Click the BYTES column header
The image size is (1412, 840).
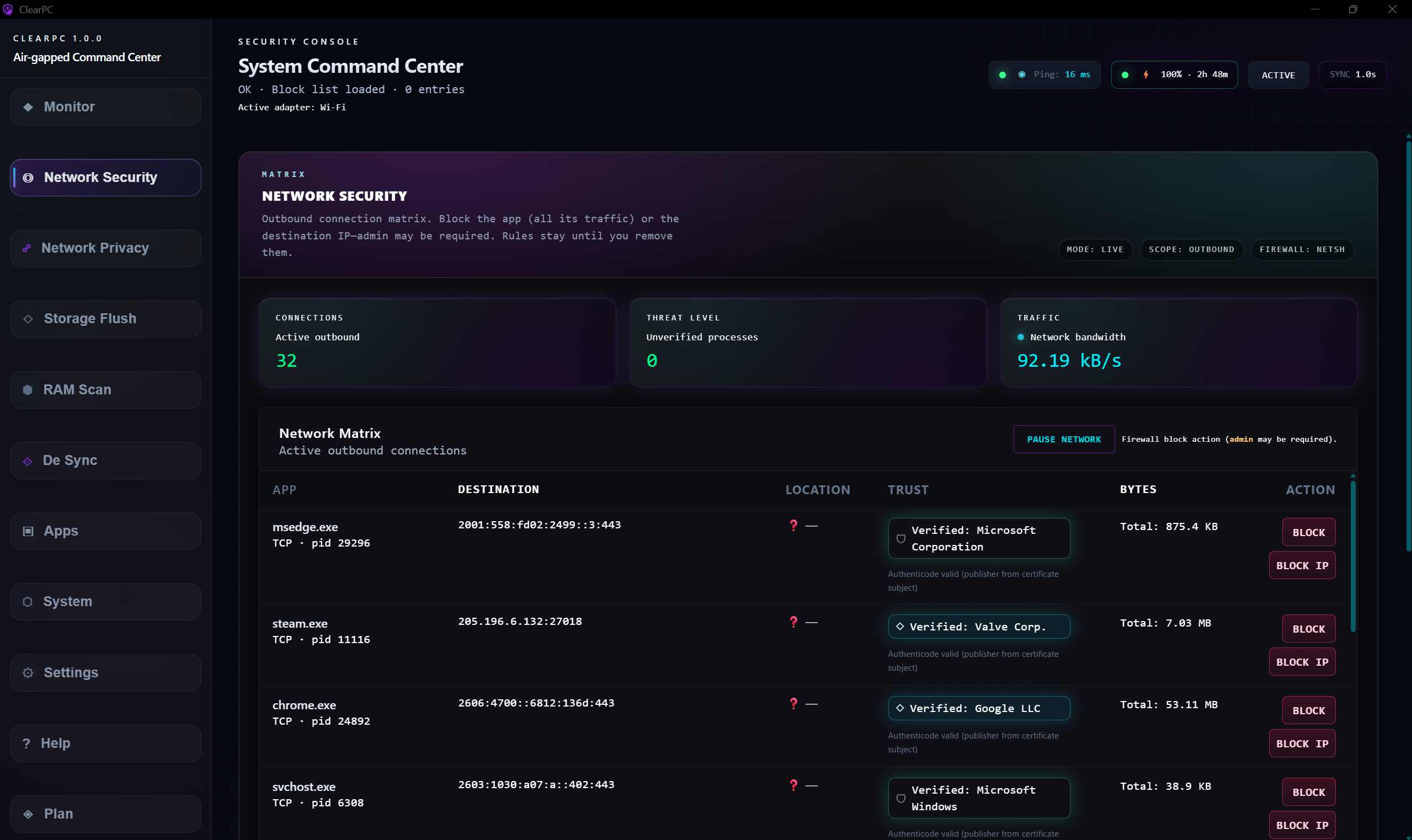coord(1138,489)
